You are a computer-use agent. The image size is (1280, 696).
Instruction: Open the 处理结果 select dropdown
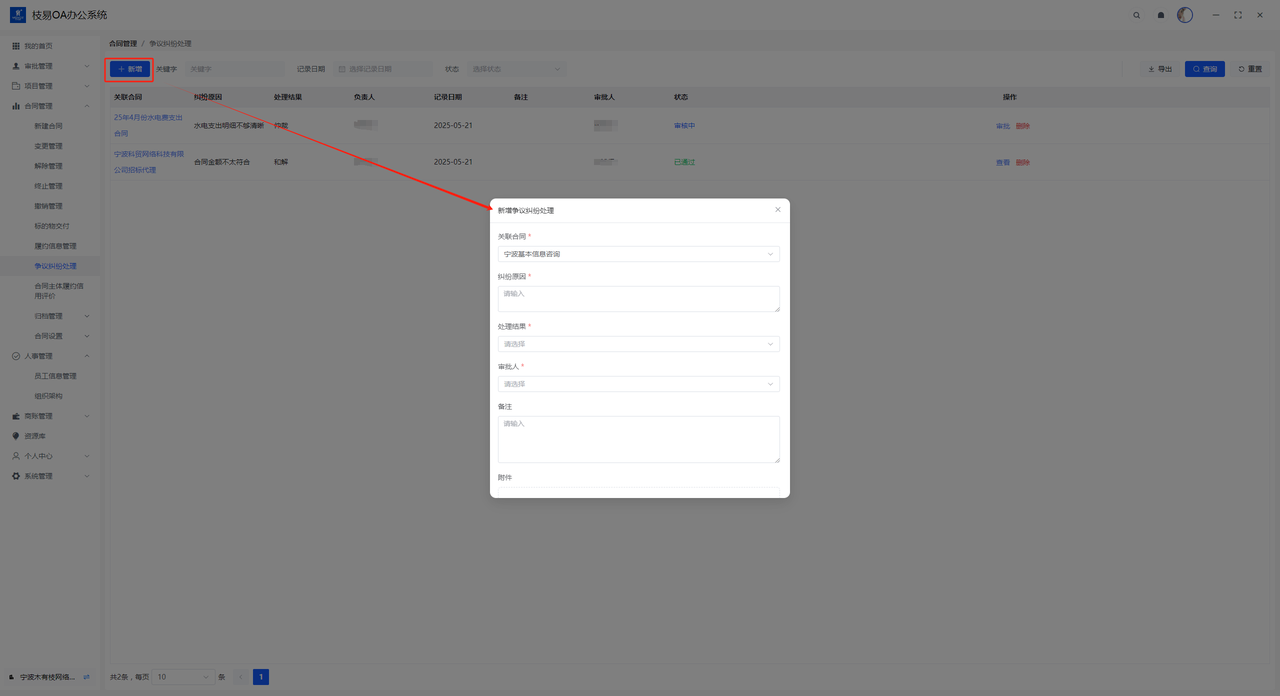coord(638,344)
